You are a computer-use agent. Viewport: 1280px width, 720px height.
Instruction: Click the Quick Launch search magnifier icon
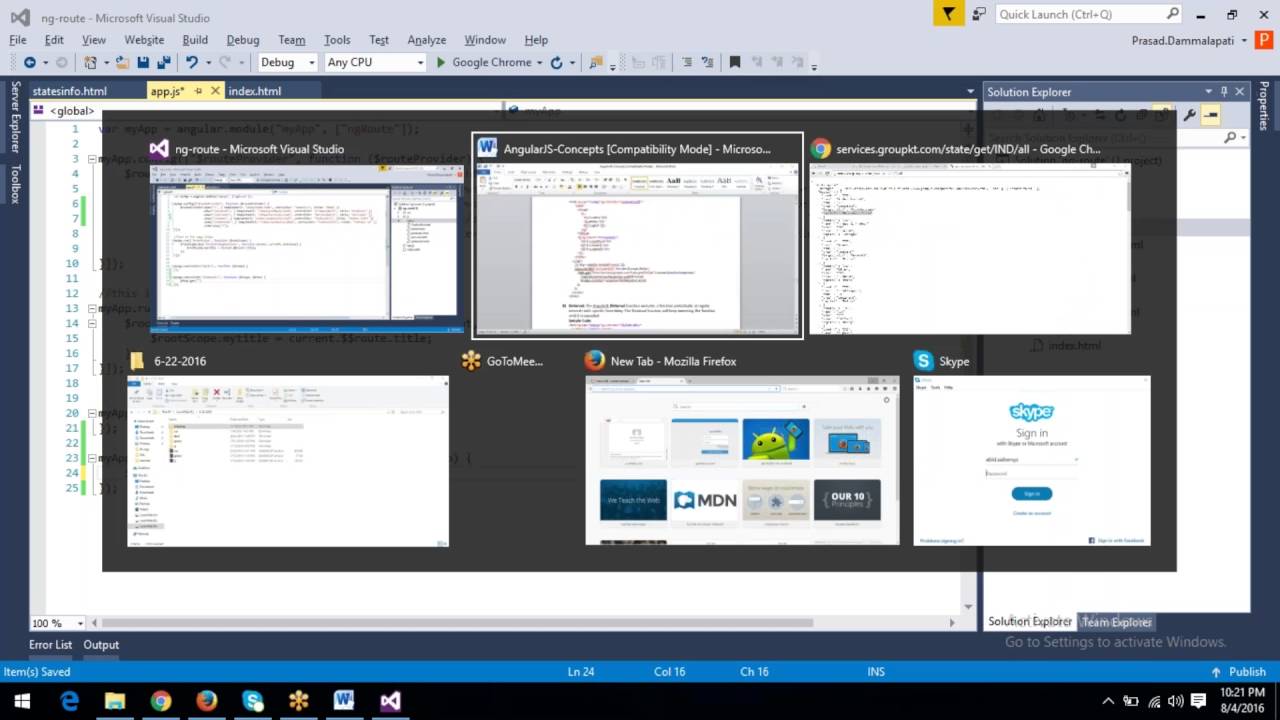[x=1173, y=14]
